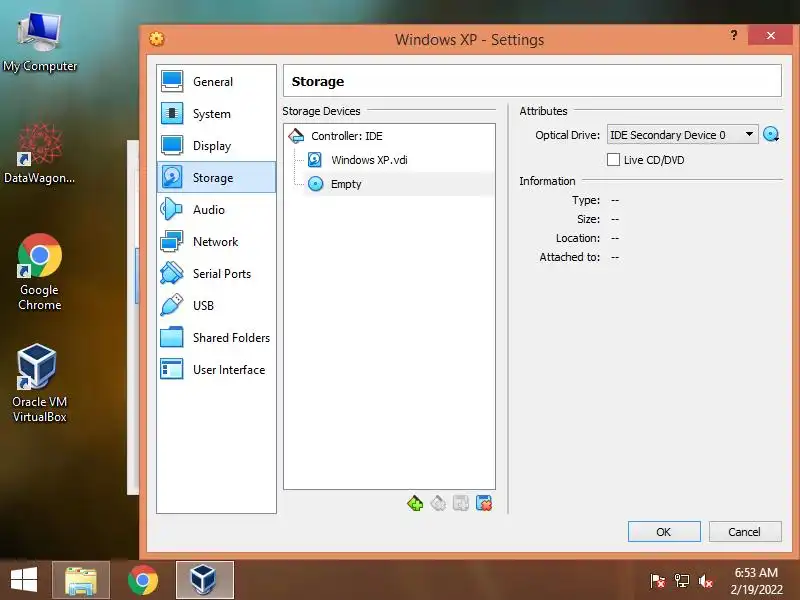800x600 pixels.
Task: Click the Serial Ports connector icon
Action: [171, 273]
